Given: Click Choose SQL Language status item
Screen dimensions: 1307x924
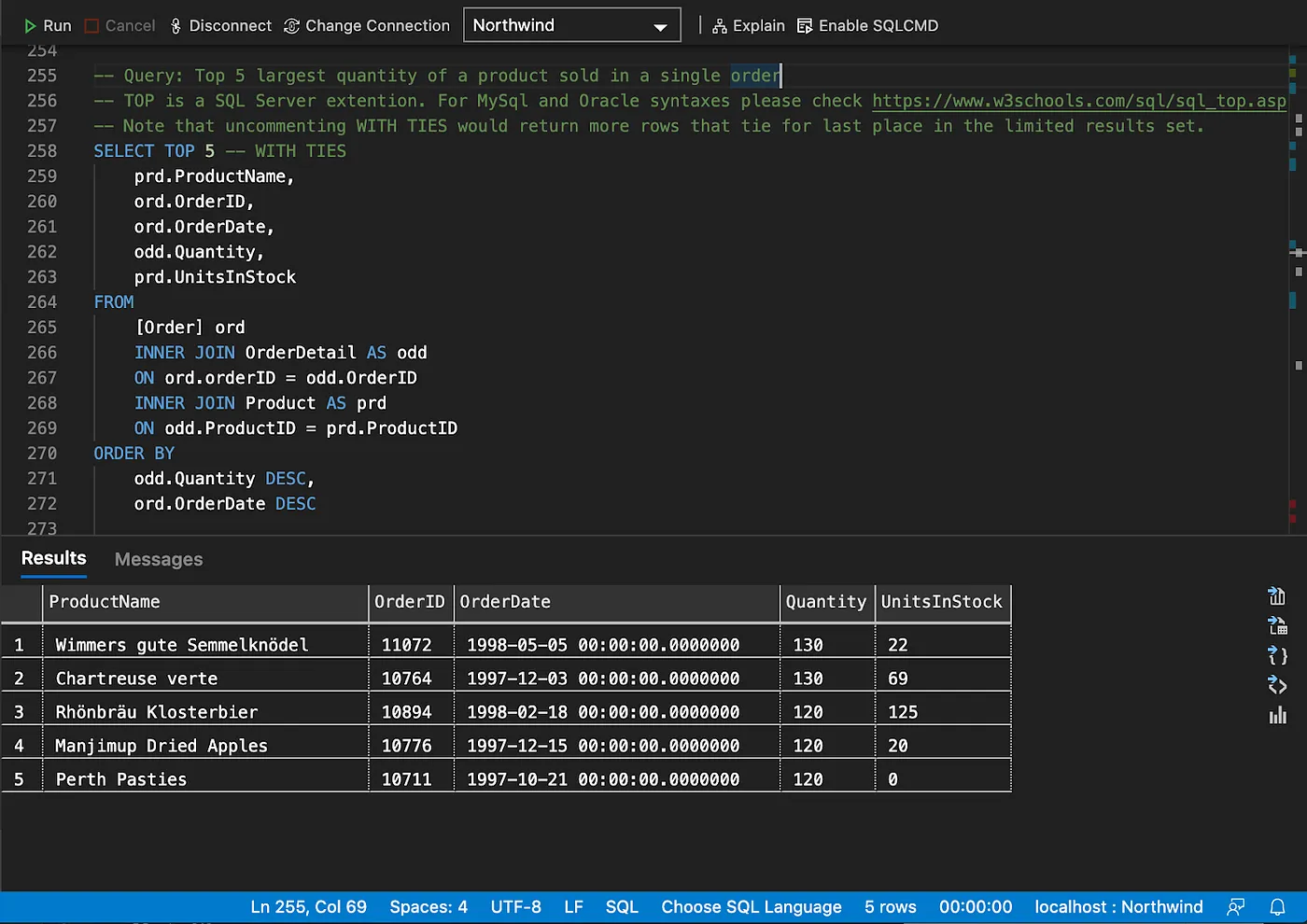Looking at the screenshot, I should point(752,907).
